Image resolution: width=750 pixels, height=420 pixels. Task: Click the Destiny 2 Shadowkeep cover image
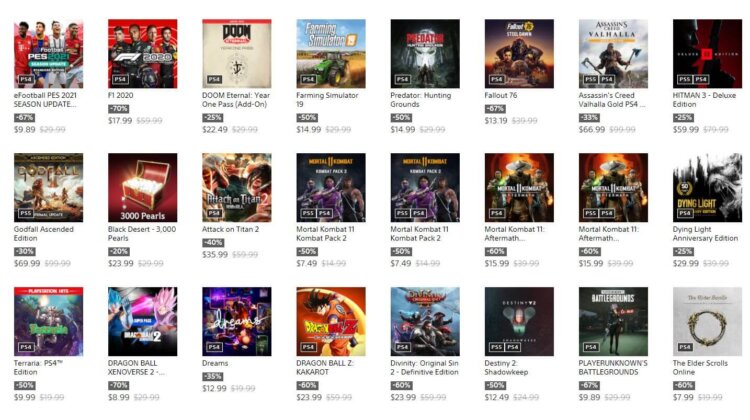coord(519,321)
